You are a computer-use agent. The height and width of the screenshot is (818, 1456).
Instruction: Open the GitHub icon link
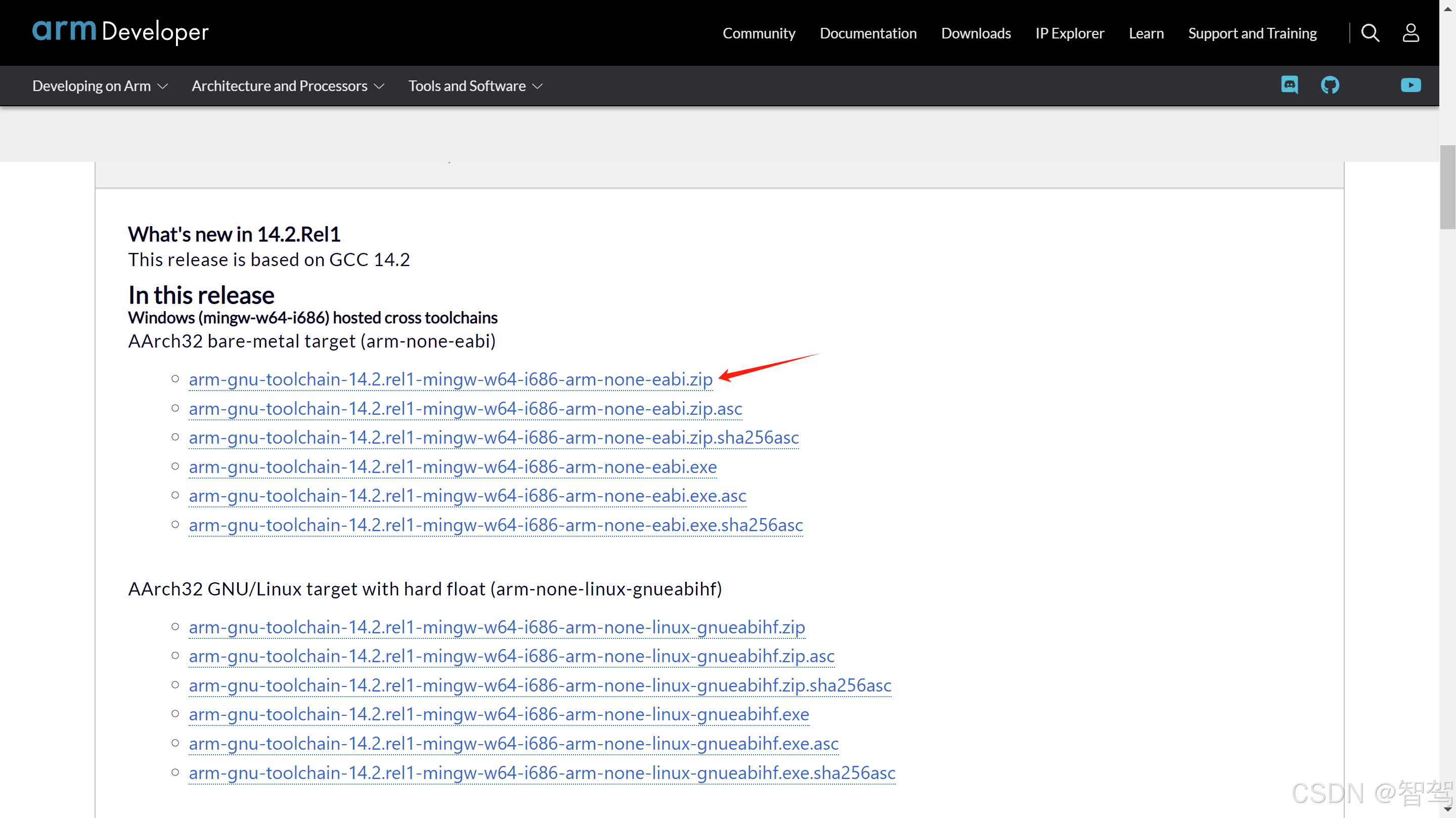click(x=1330, y=85)
